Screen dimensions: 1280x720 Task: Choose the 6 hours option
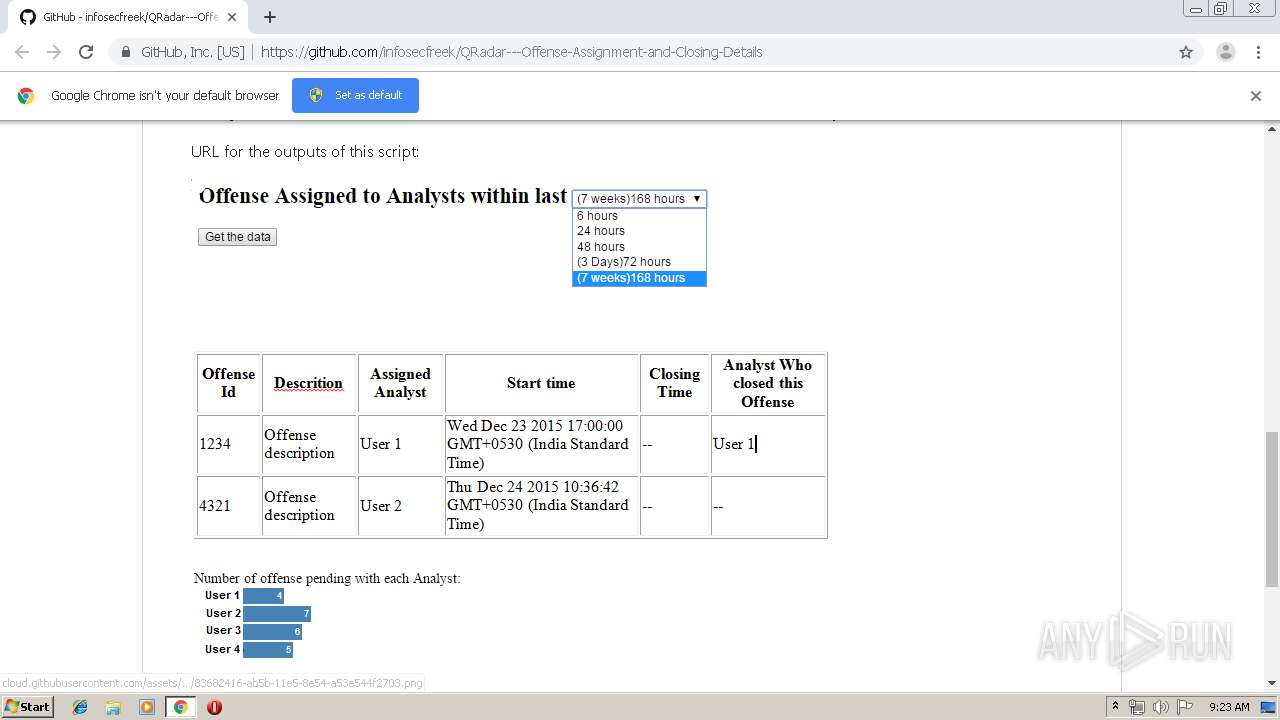(x=639, y=216)
